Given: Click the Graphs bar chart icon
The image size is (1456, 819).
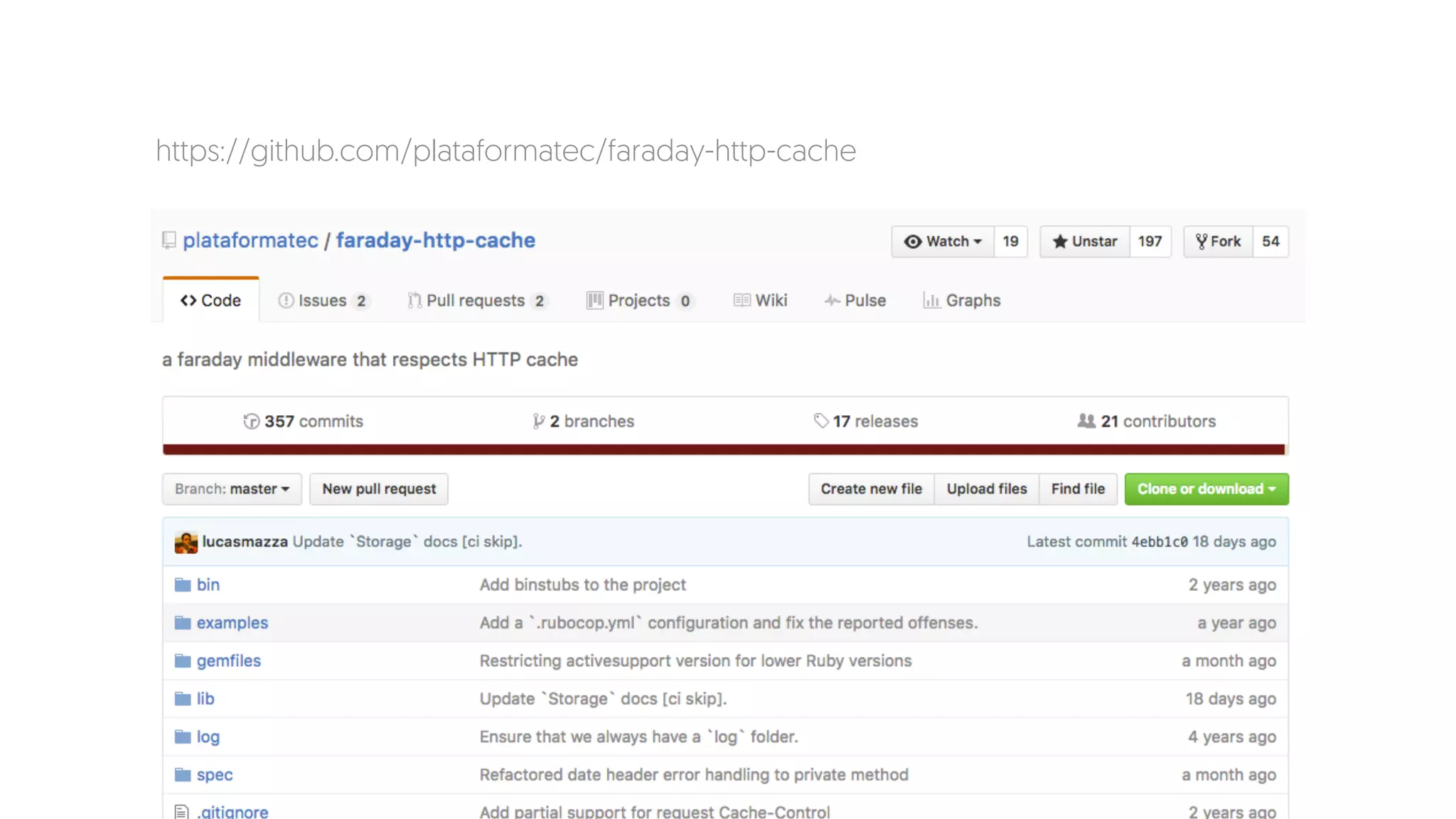Looking at the screenshot, I should point(931,301).
